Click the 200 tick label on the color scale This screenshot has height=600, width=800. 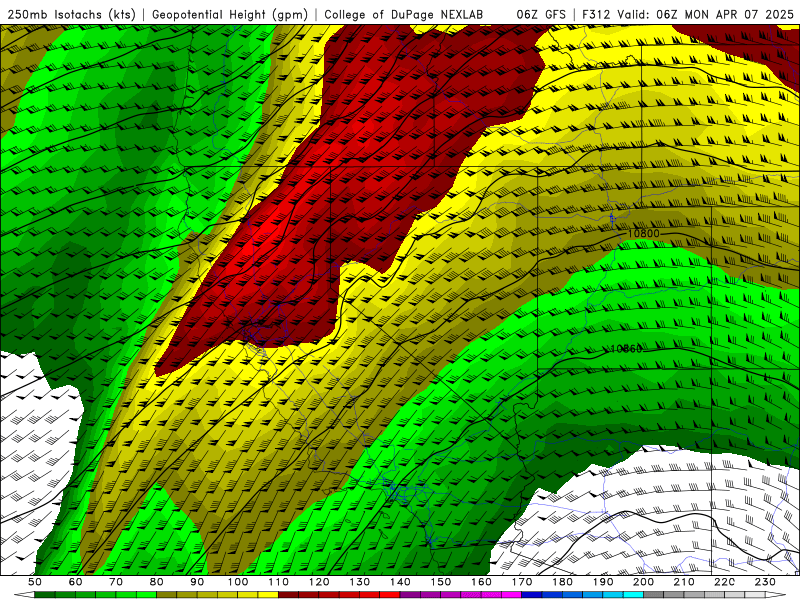tap(644, 582)
